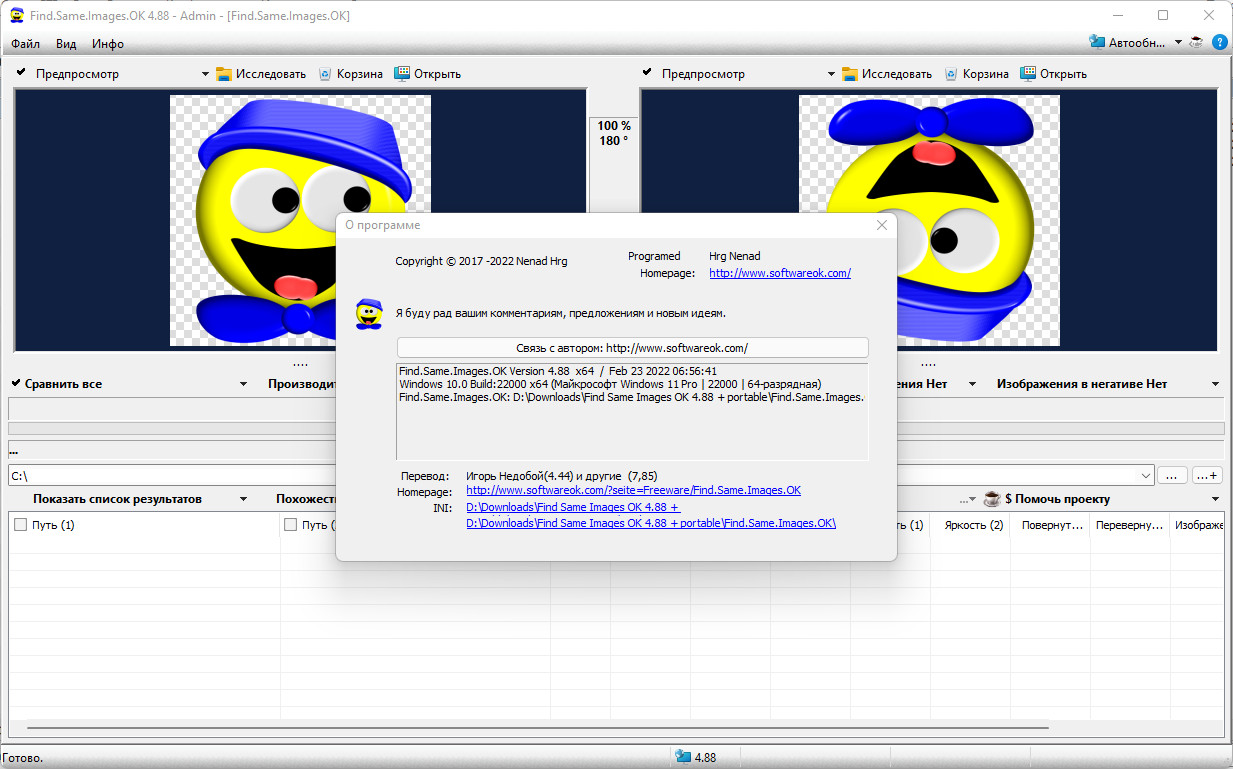Toggle the left Предпросмотр checkmark
This screenshot has width=1233, height=769.
click(x=21, y=73)
